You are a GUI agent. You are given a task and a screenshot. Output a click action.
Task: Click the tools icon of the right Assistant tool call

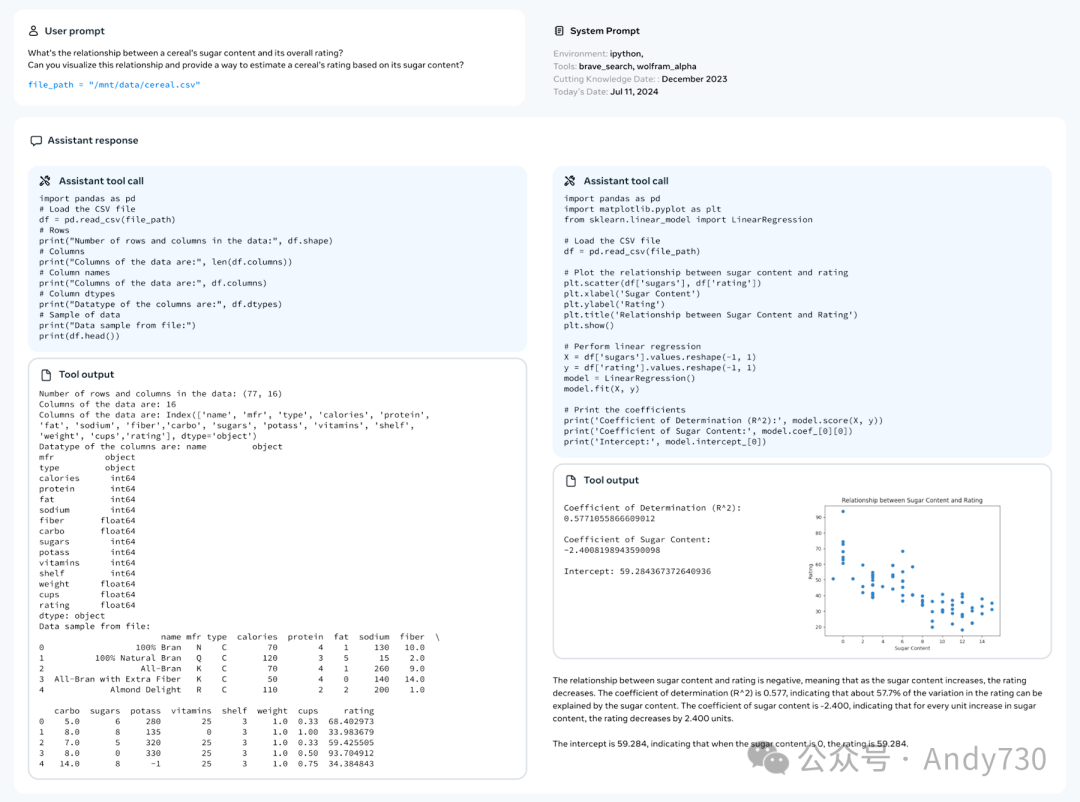(x=570, y=181)
